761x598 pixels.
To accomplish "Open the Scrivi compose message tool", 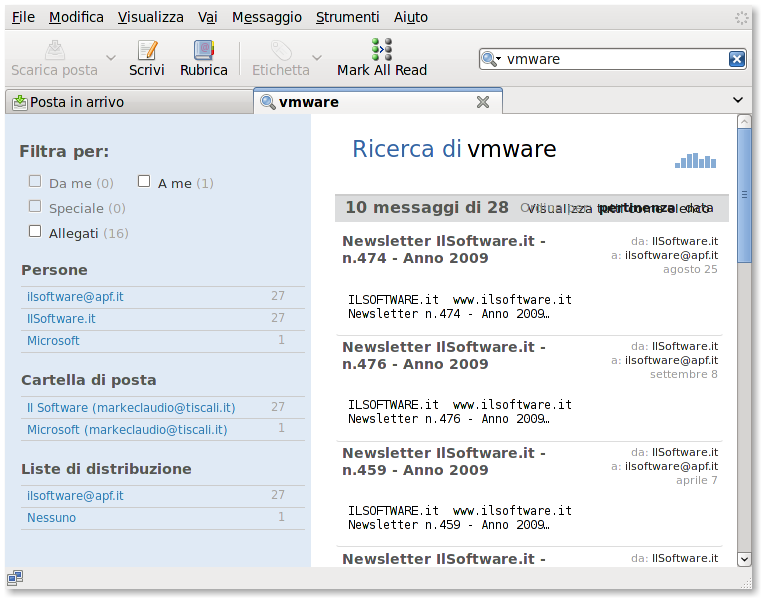I will point(147,58).
